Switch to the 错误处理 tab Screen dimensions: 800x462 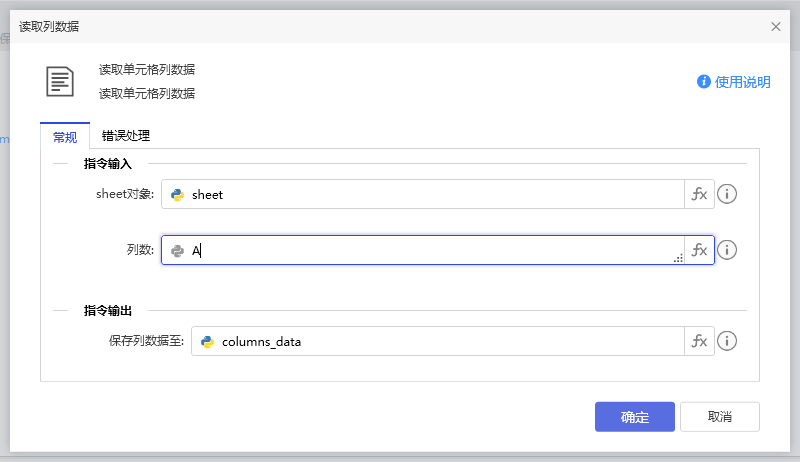126,136
